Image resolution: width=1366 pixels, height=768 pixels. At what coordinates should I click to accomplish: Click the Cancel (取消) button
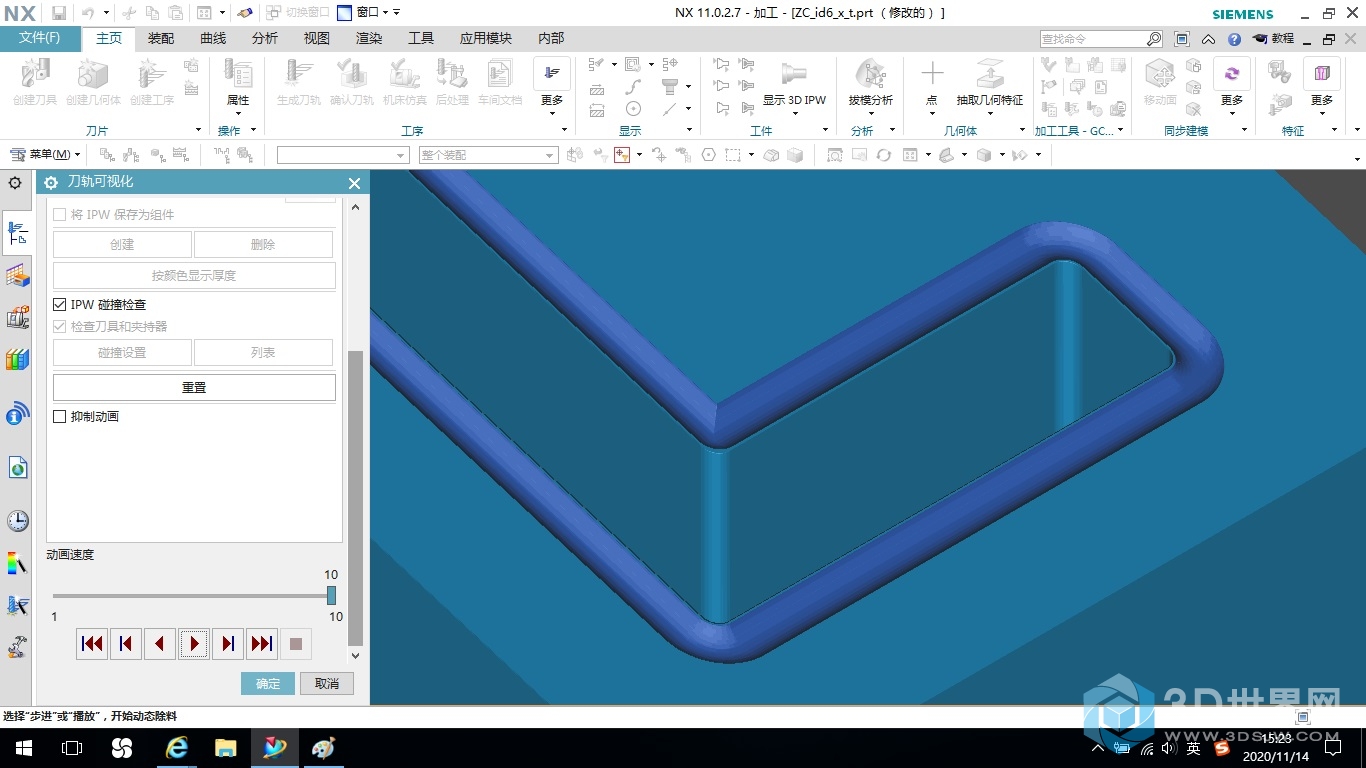327,683
